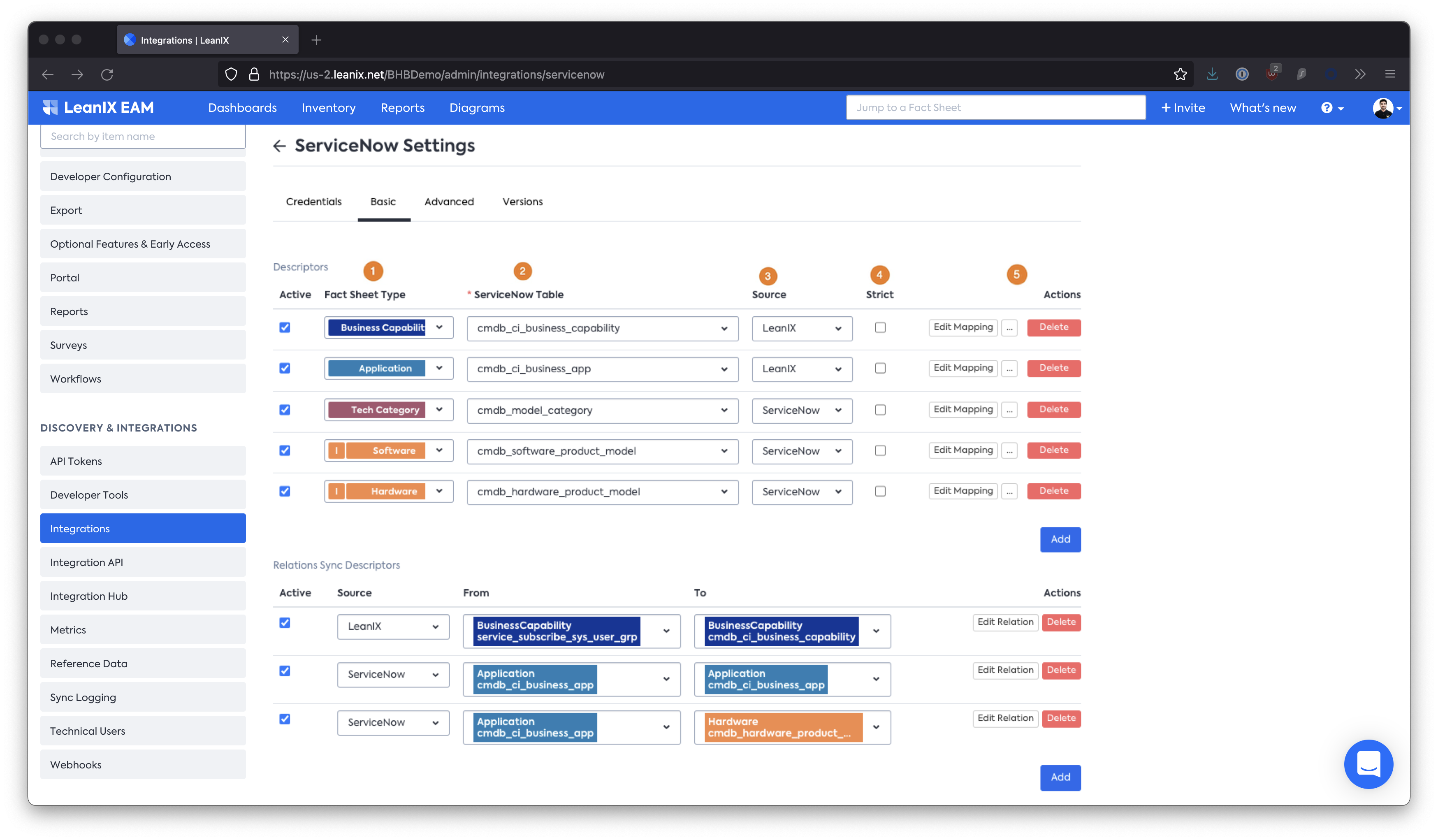Disable the first Relations Sync Descriptor row
Image resolution: width=1438 pixels, height=840 pixels.
tap(284, 622)
